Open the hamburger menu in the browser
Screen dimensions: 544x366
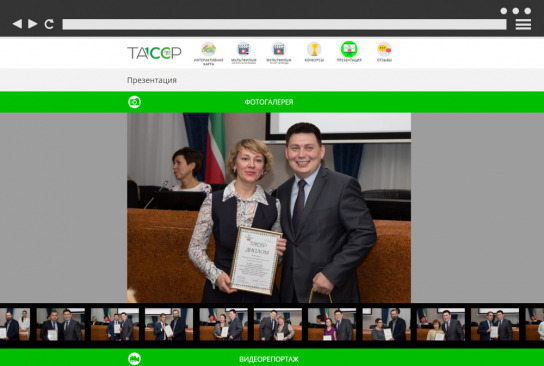click(x=523, y=24)
